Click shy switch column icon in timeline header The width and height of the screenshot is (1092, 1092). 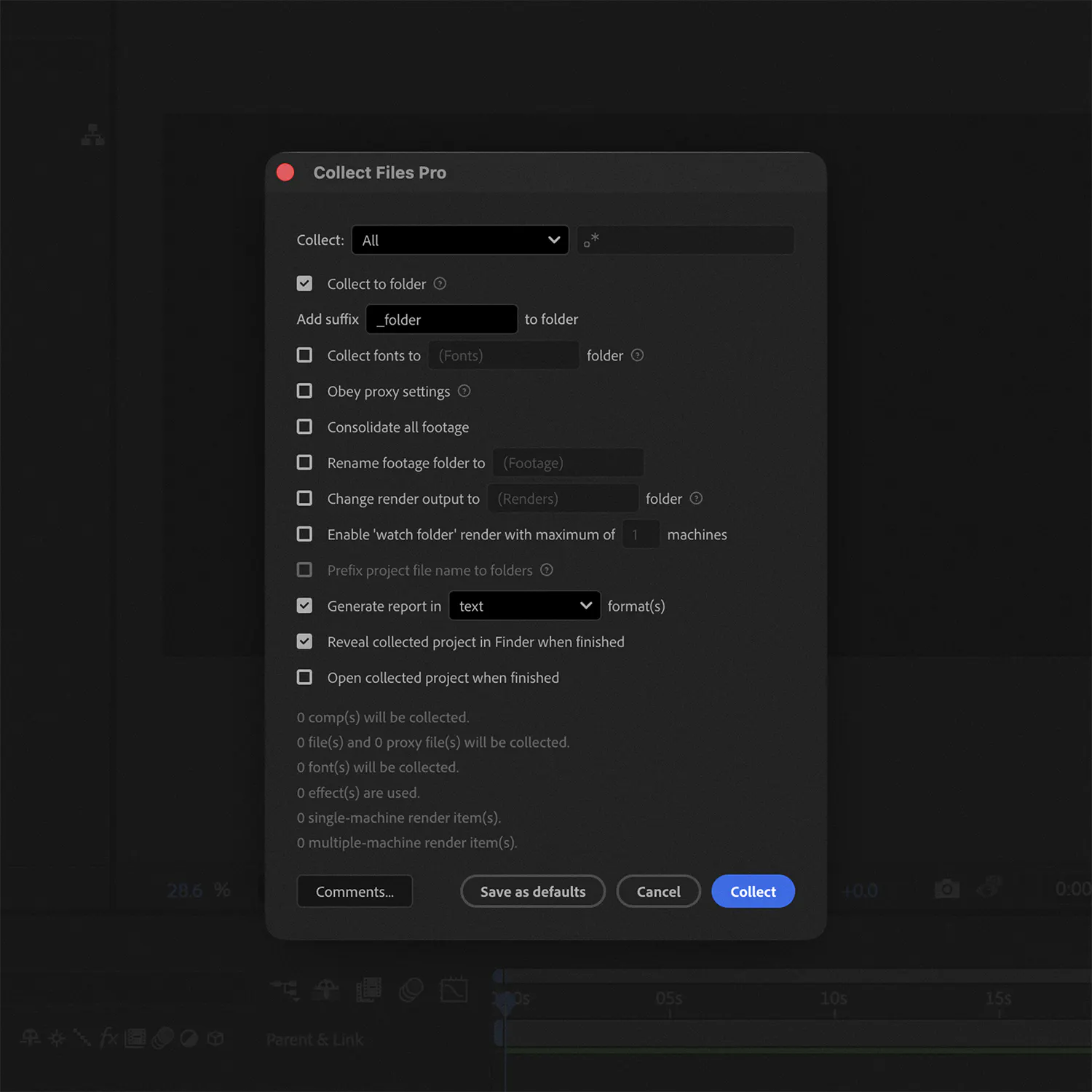click(30, 1037)
